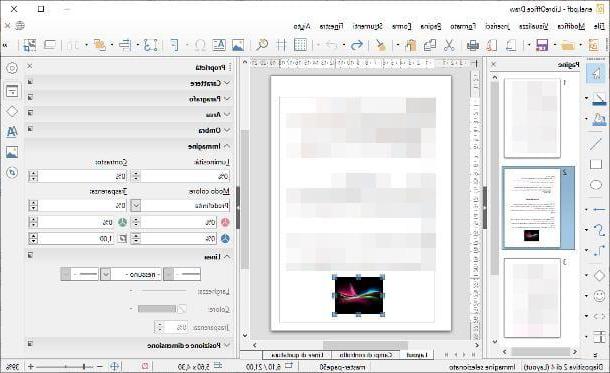This screenshot has width=610, height=373.
Task: Click Fit Page icon in the status bar
Action: (x=114, y=366)
